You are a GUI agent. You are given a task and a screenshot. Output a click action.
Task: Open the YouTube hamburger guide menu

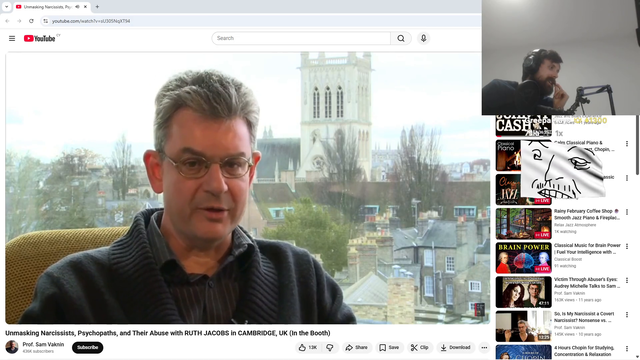tap(12, 38)
